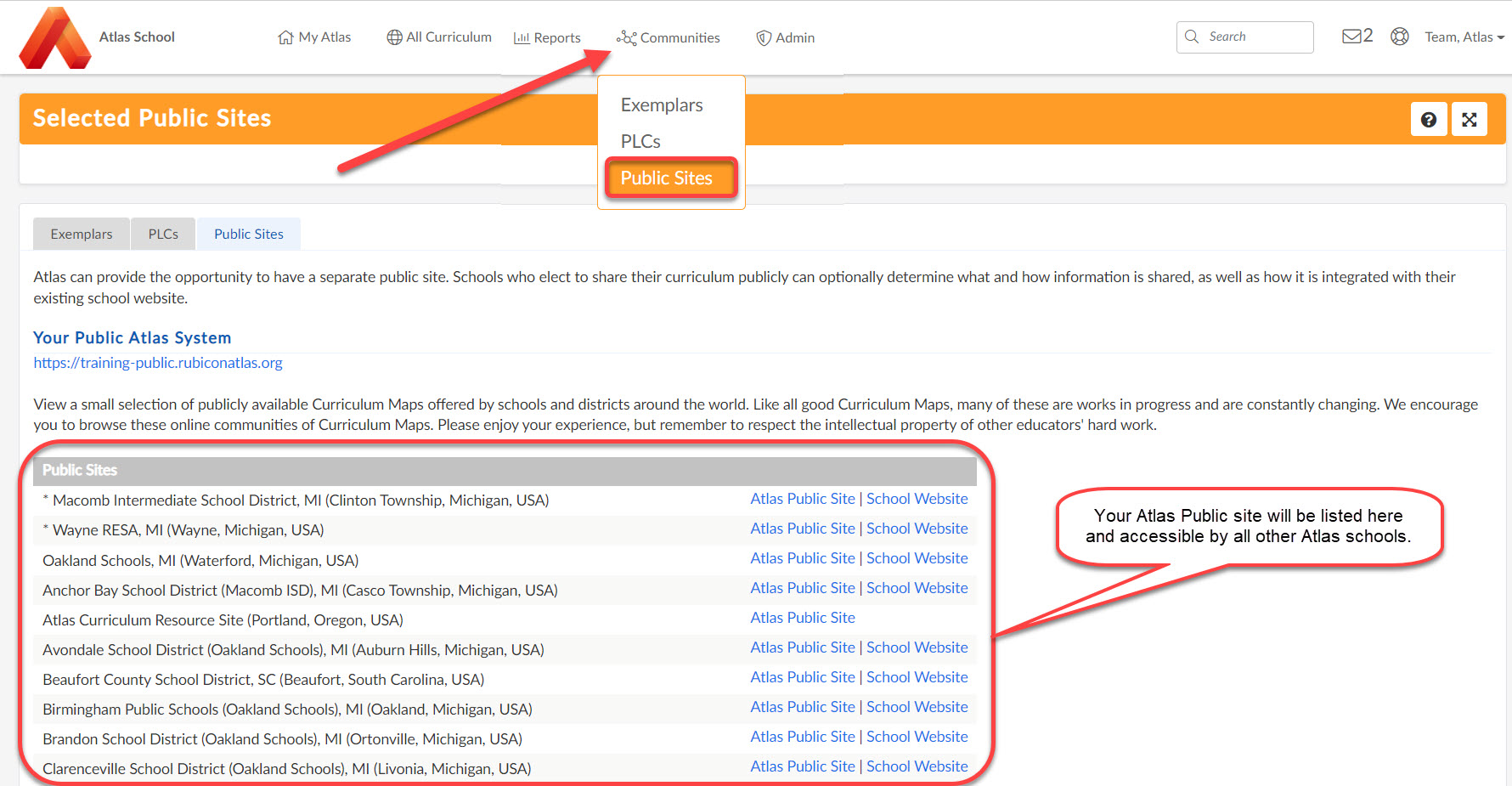This screenshot has width=1512, height=786.
Task: Open School Website for Brandon School District
Action: click(x=917, y=737)
